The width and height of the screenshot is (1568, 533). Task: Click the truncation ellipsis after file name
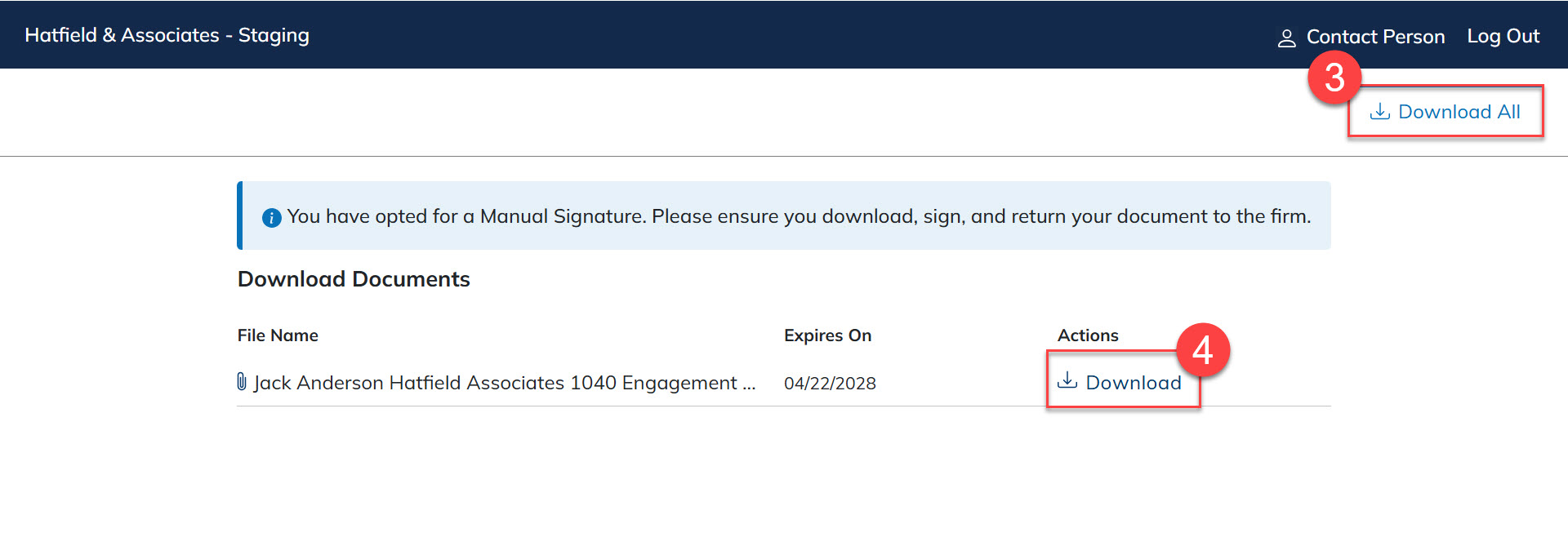(x=749, y=384)
